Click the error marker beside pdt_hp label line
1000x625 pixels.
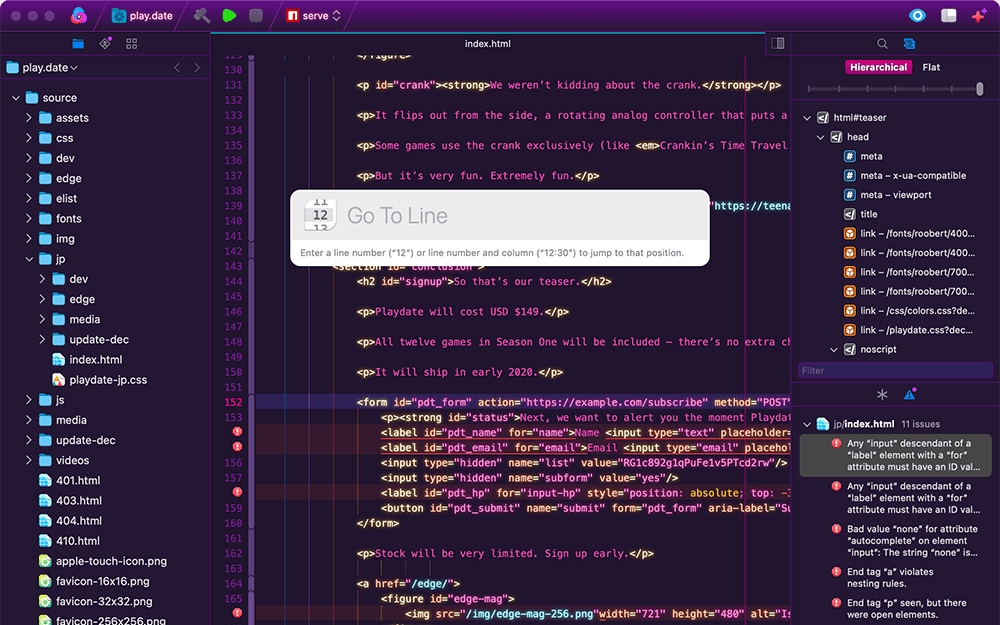237,492
